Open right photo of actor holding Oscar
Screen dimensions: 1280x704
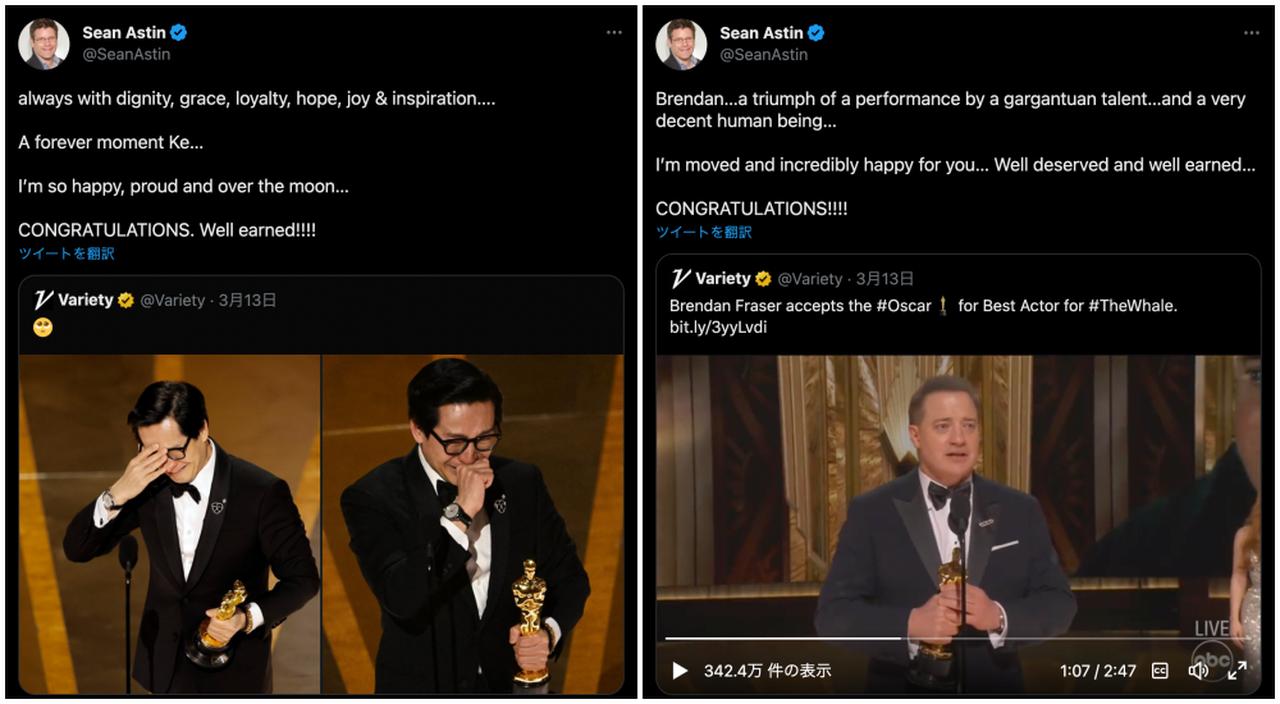(x=473, y=523)
